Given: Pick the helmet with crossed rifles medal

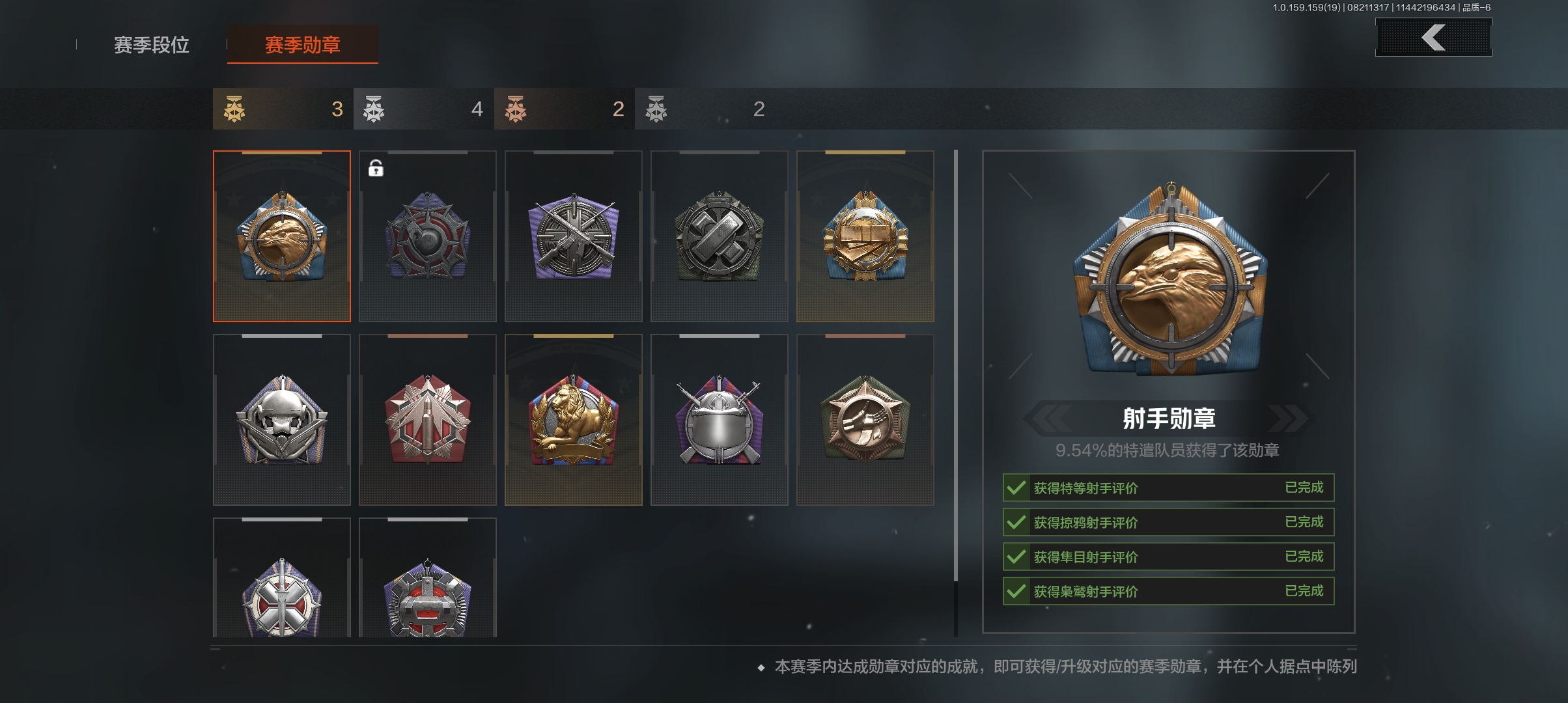Looking at the screenshot, I should click(x=720, y=420).
